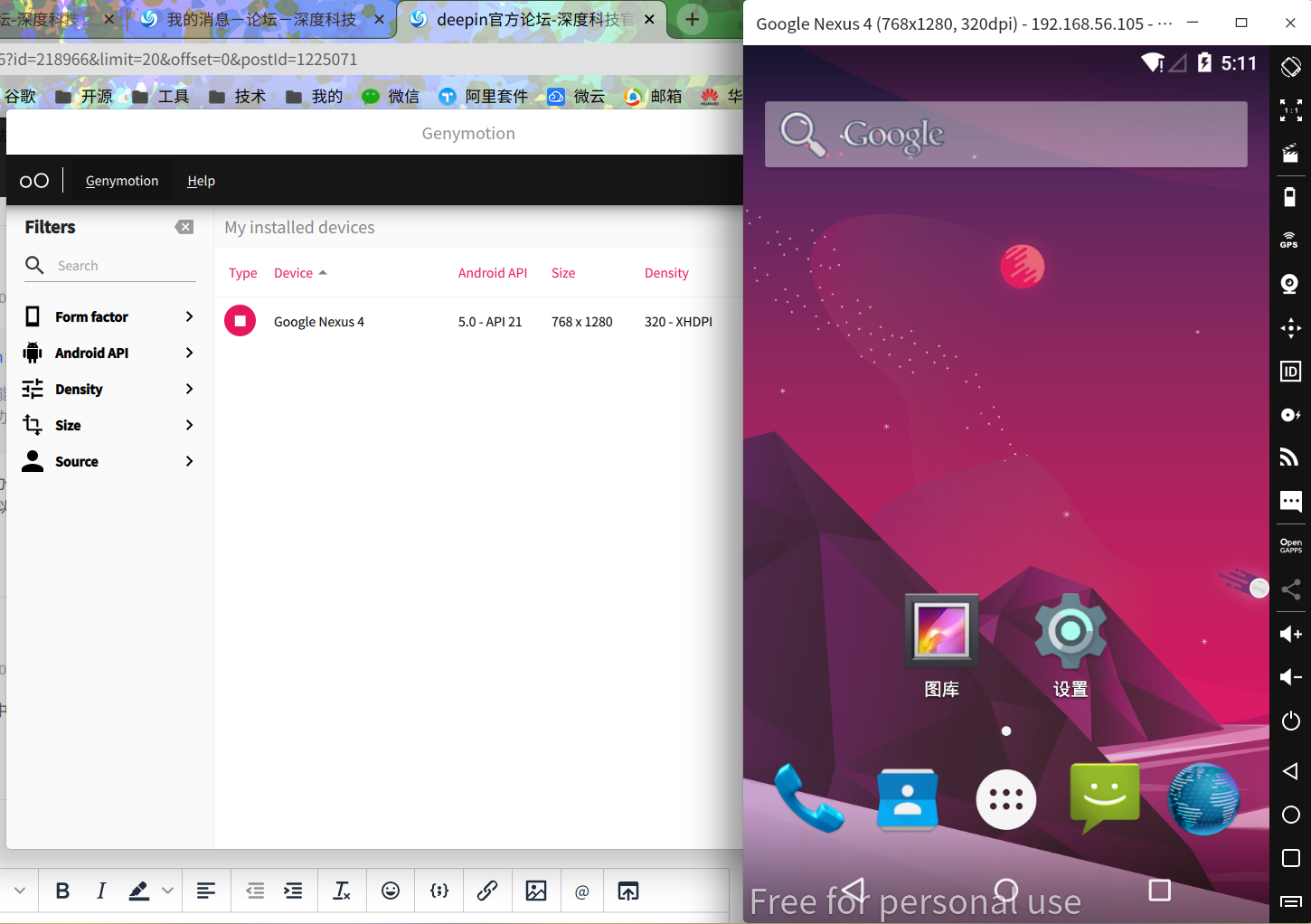This screenshot has height=924, width=1311.
Task: Click the power button icon in sidebar
Action: 1290,721
